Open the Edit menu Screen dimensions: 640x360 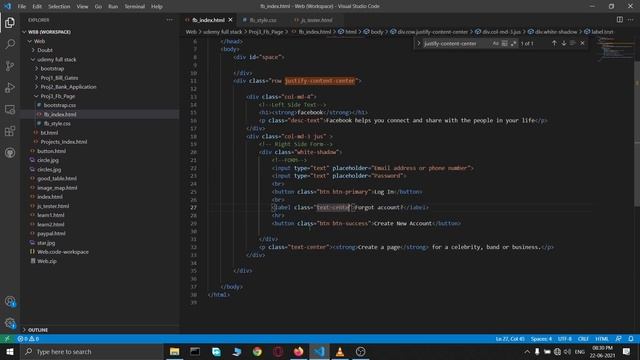coord(37,7)
